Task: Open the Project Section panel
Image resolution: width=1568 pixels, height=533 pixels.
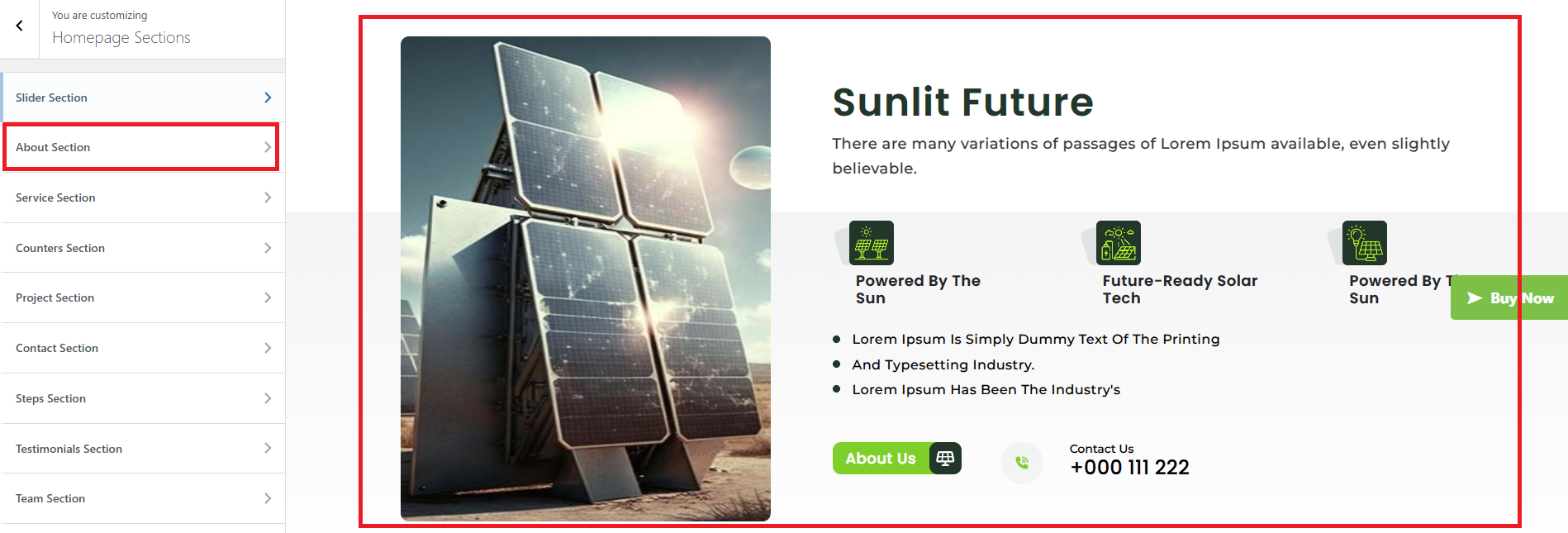Action: 143,297
